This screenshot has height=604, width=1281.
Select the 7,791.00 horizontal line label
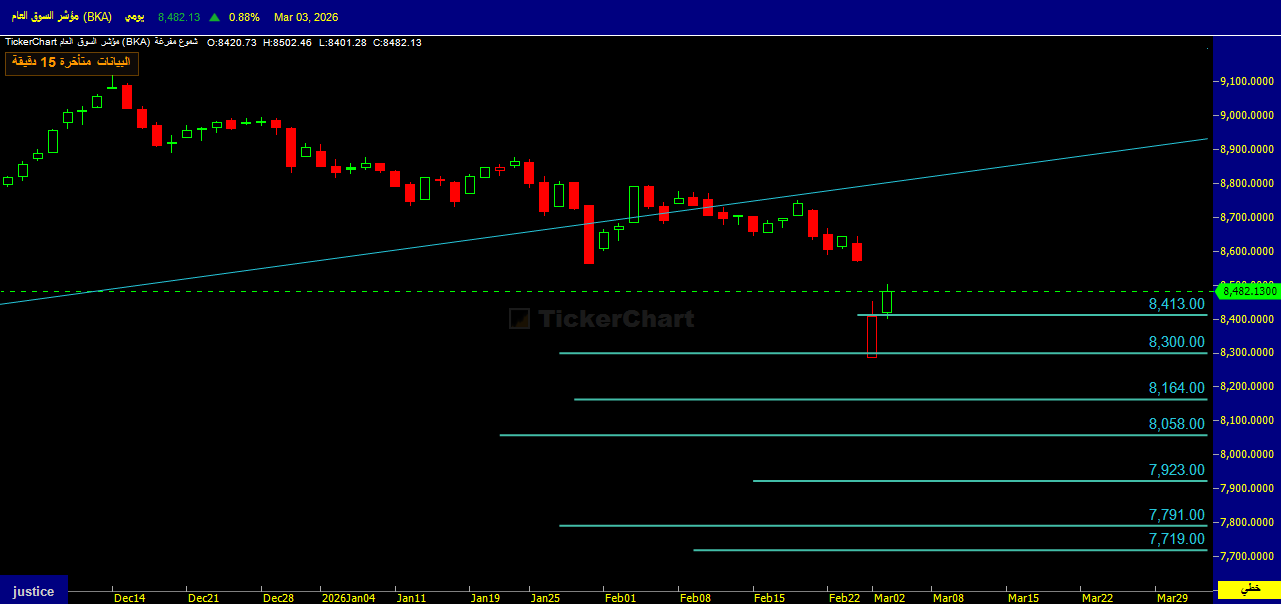1176,515
